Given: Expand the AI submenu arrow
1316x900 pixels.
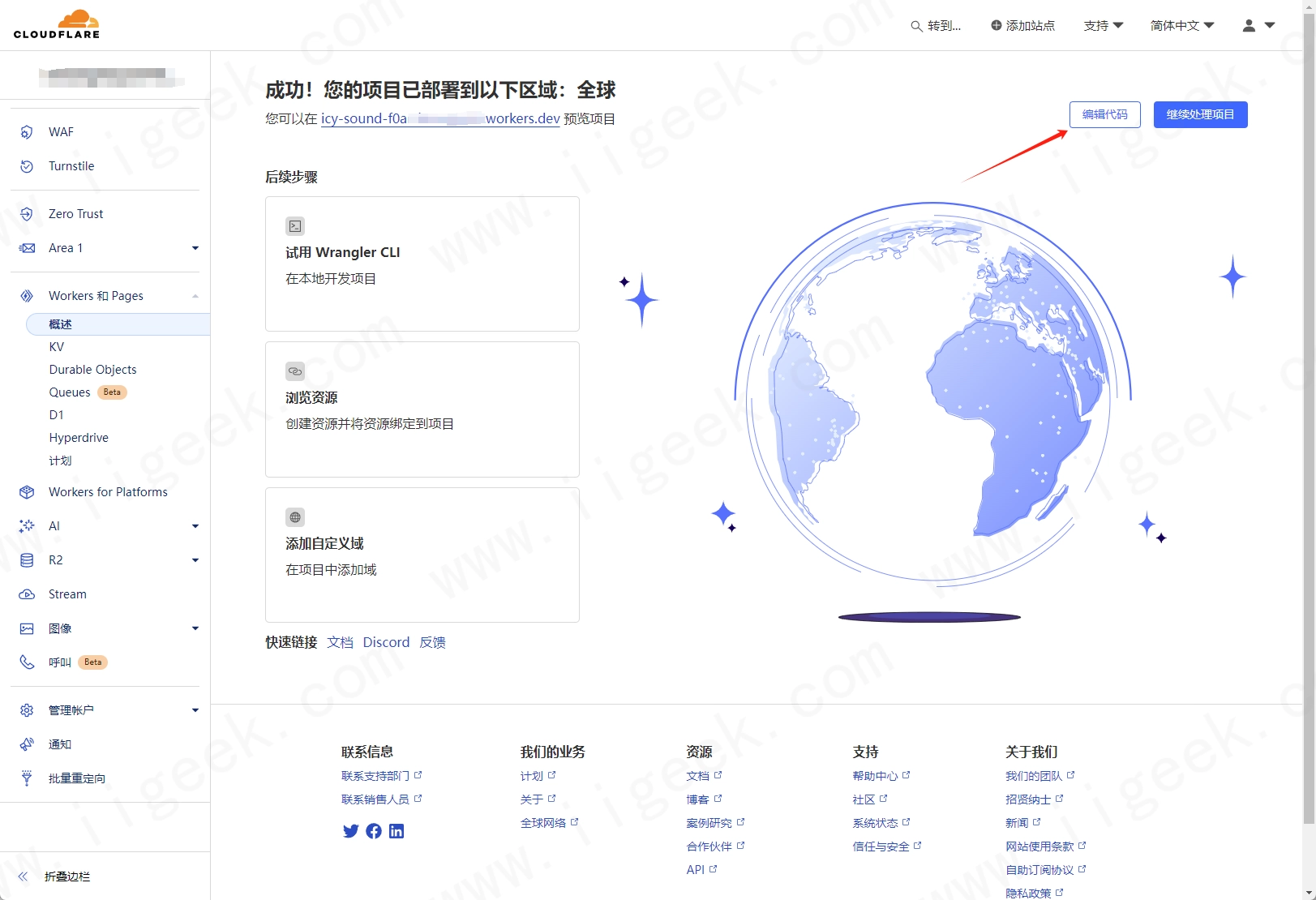Looking at the screenshot, I should 195,526.
